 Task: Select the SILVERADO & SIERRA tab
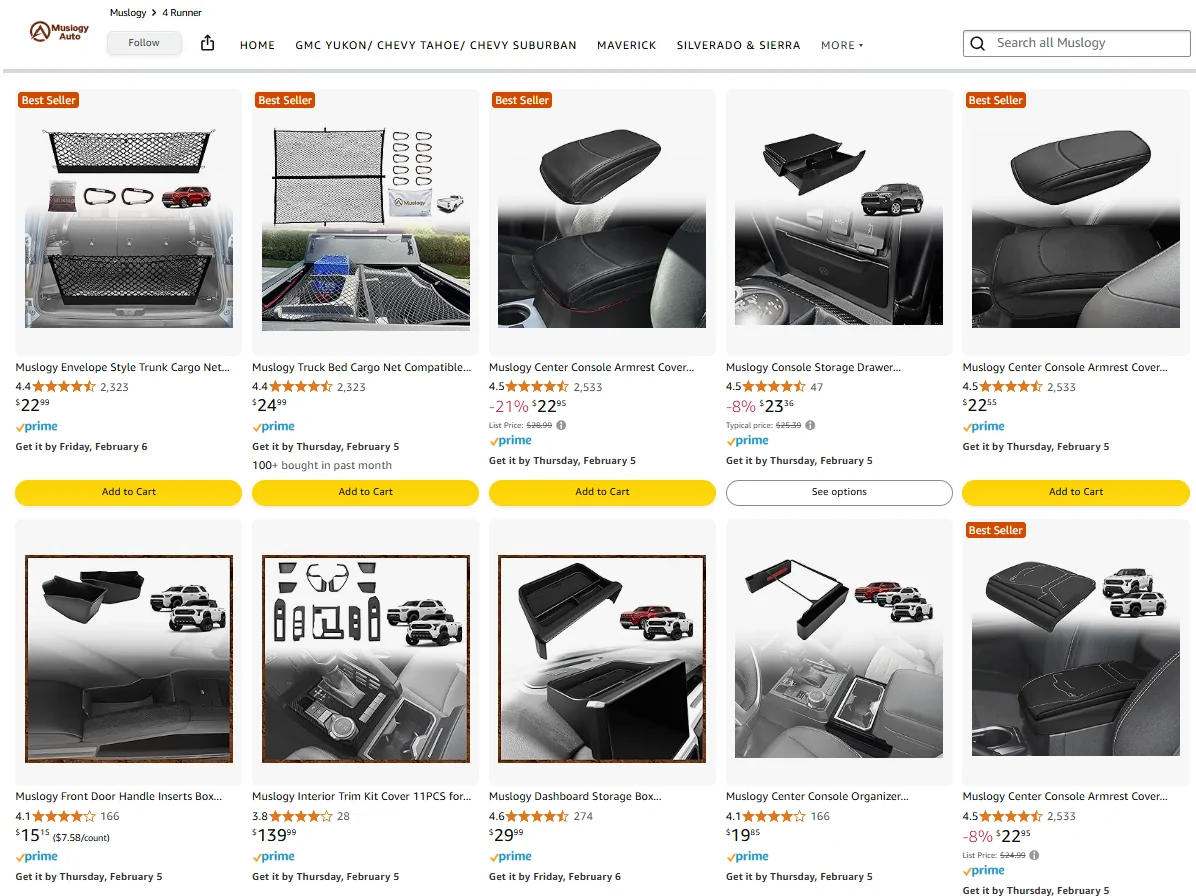coord(738,45)
